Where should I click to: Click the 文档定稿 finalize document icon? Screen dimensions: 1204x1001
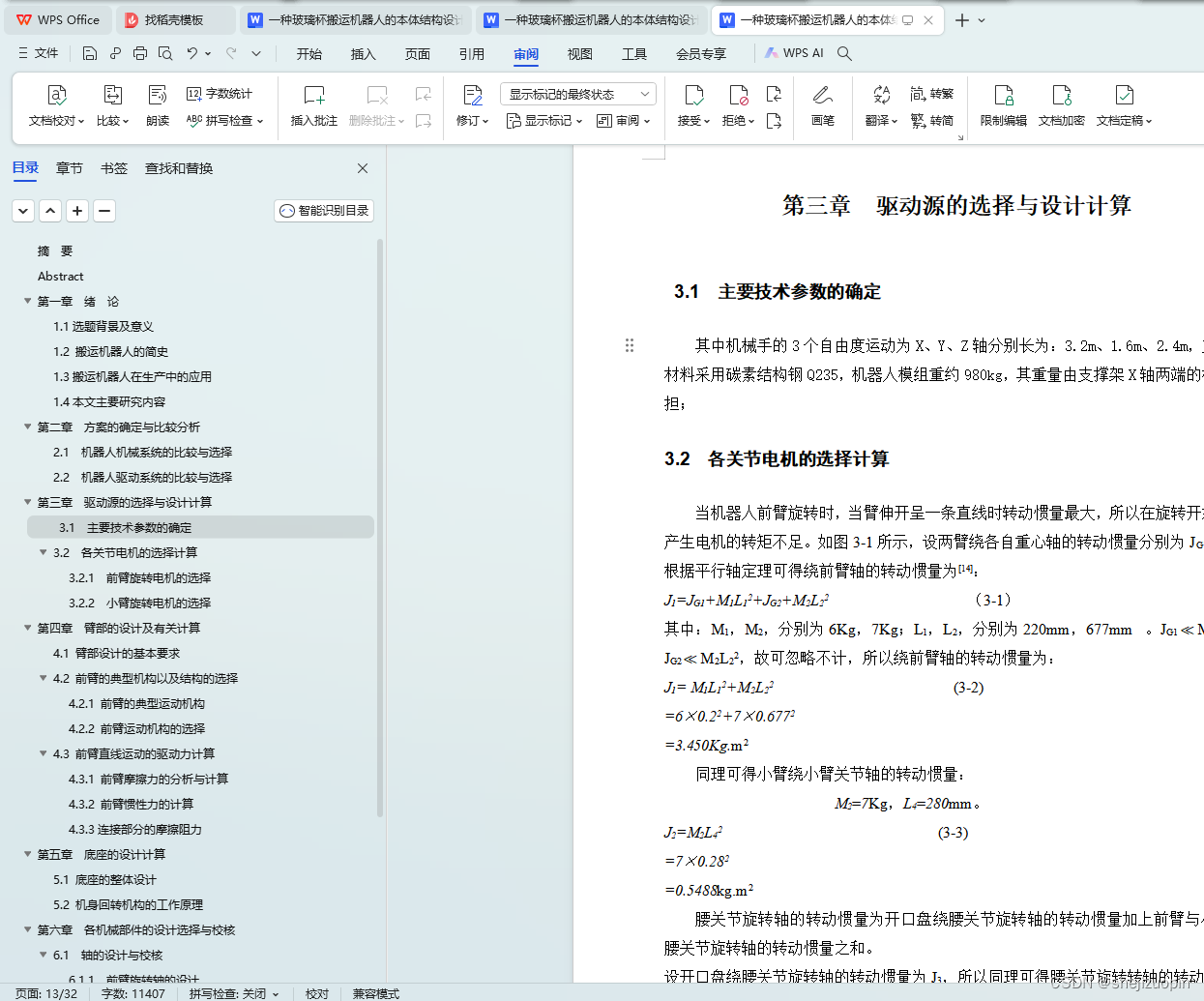pos(1124,95)
